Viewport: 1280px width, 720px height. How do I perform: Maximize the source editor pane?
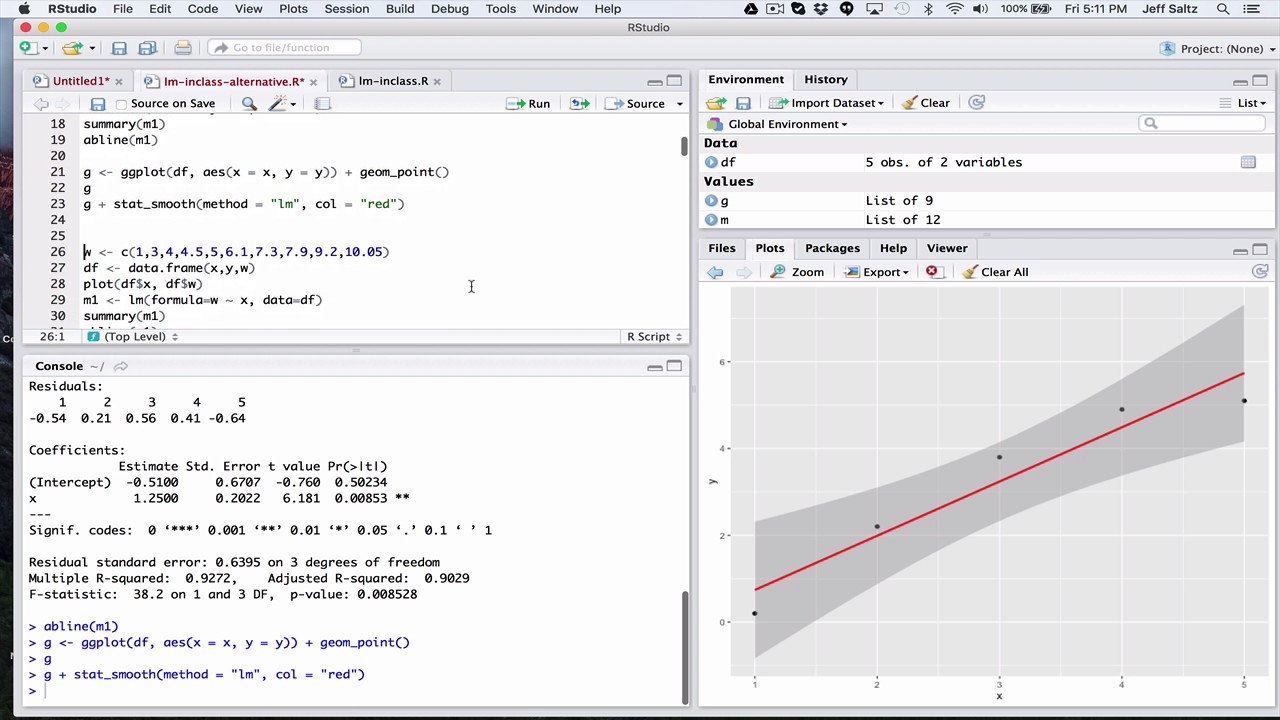click(x=674, y=81)
